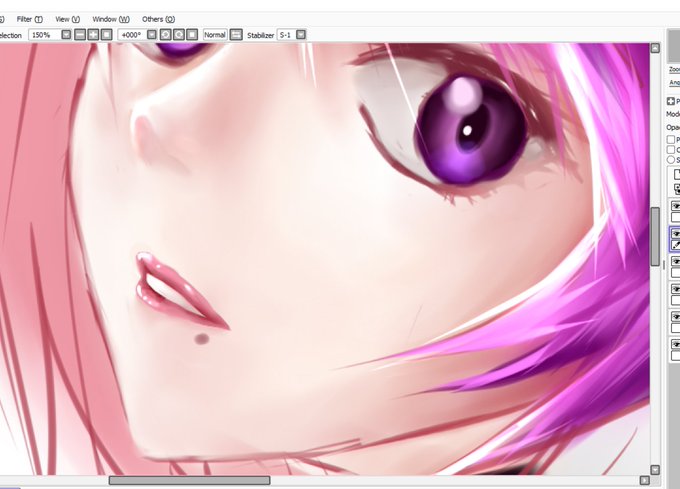The image size is (680, 489).
Task: Toggle the bottom-most visible layer eye icon
Action: (x=676, y=345)
